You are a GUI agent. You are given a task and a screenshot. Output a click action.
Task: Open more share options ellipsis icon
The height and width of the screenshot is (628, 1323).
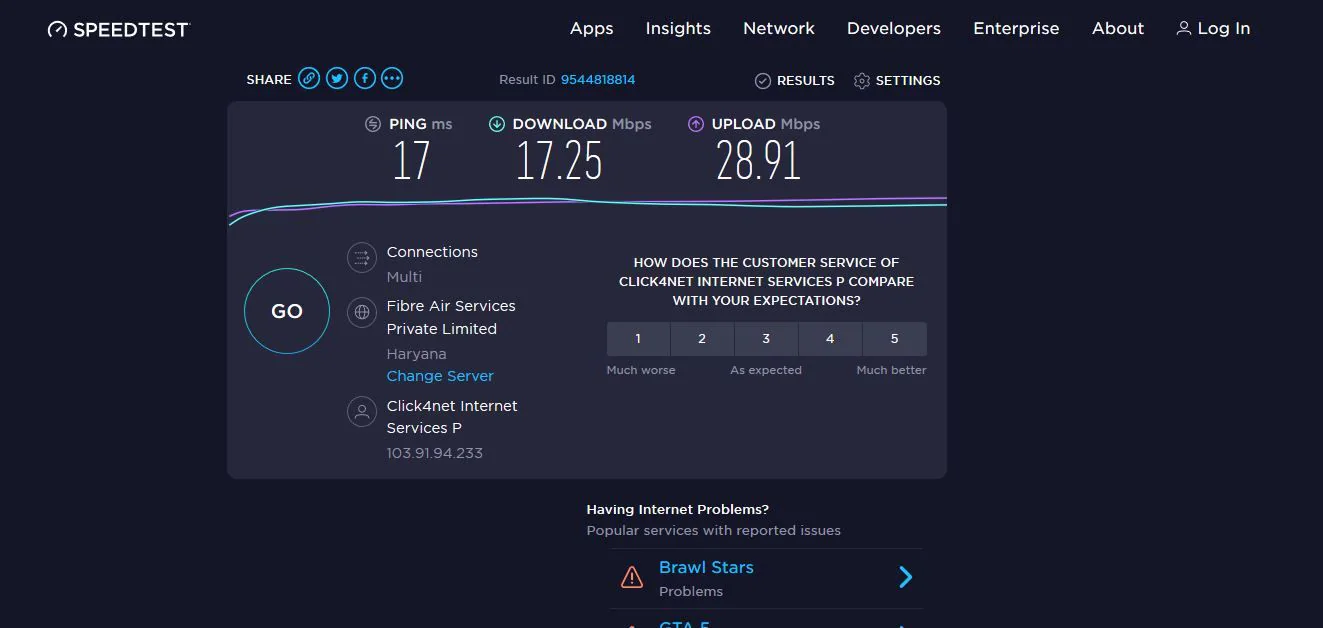[392, 78]
